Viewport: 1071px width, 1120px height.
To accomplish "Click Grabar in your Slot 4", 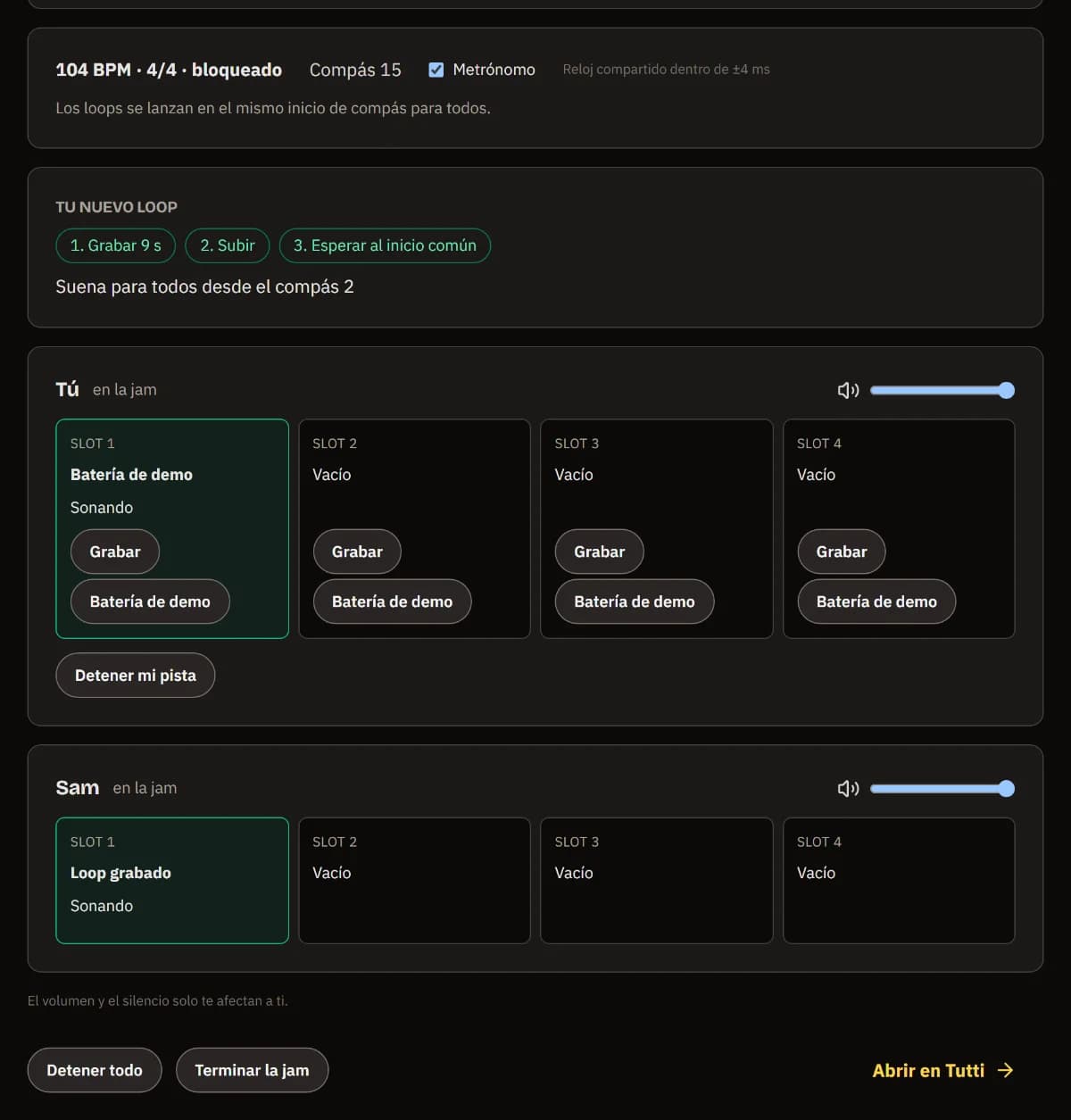I will [x=842, y=552].
